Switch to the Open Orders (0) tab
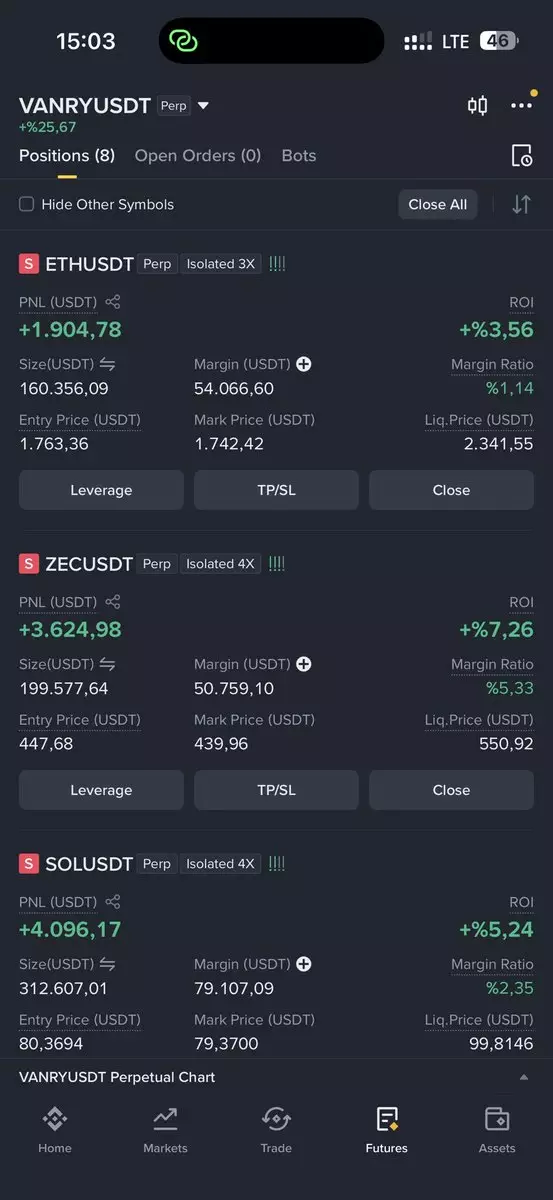Image resolution: width=553 pixels, height=1200 pixels. pyautogui.click(x=198, y=156)
